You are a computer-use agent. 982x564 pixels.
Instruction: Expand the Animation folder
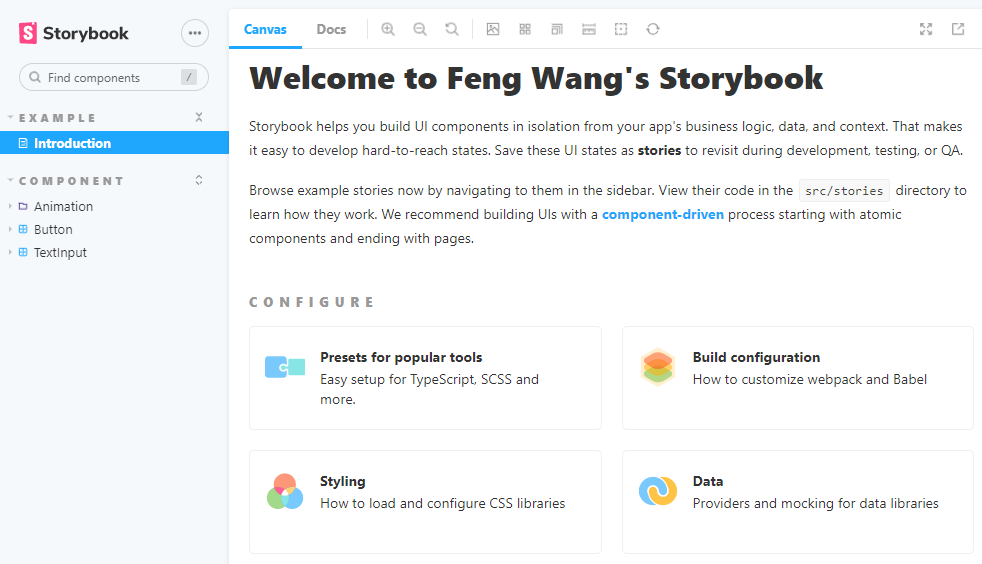[63, 206]
